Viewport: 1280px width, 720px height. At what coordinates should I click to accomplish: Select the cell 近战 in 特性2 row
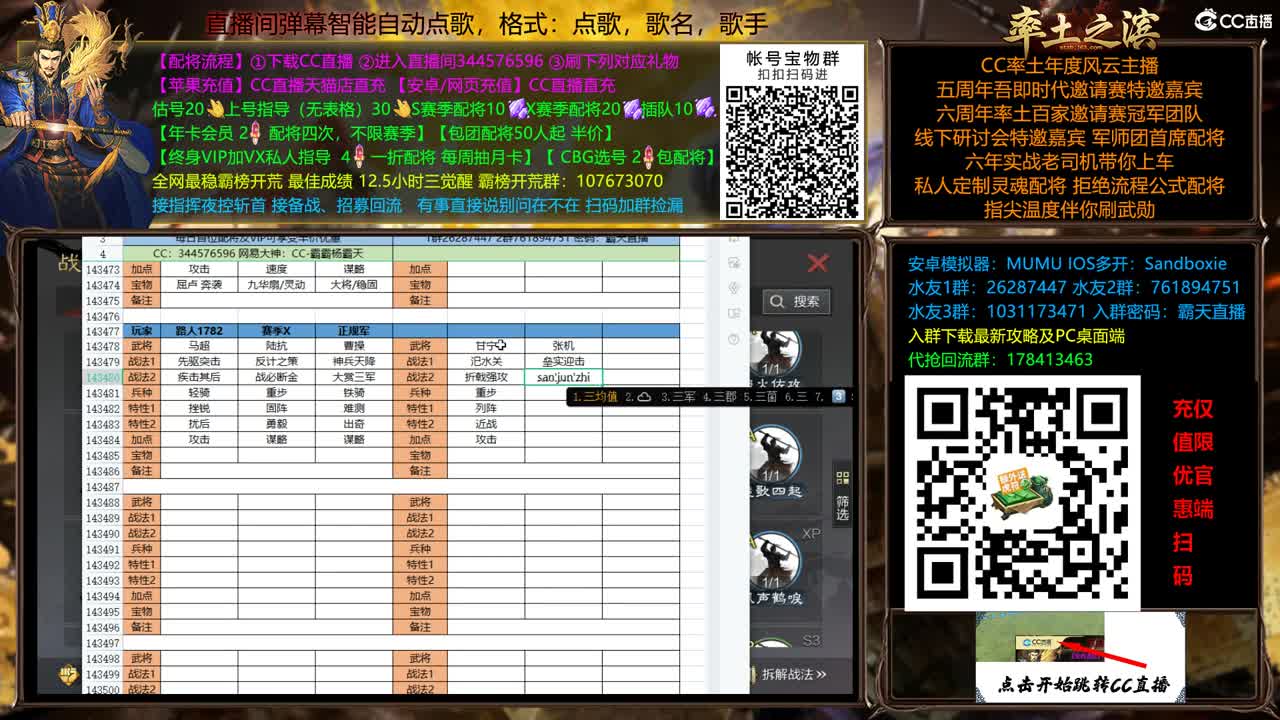pyautogui.click(x=486, y=424)
